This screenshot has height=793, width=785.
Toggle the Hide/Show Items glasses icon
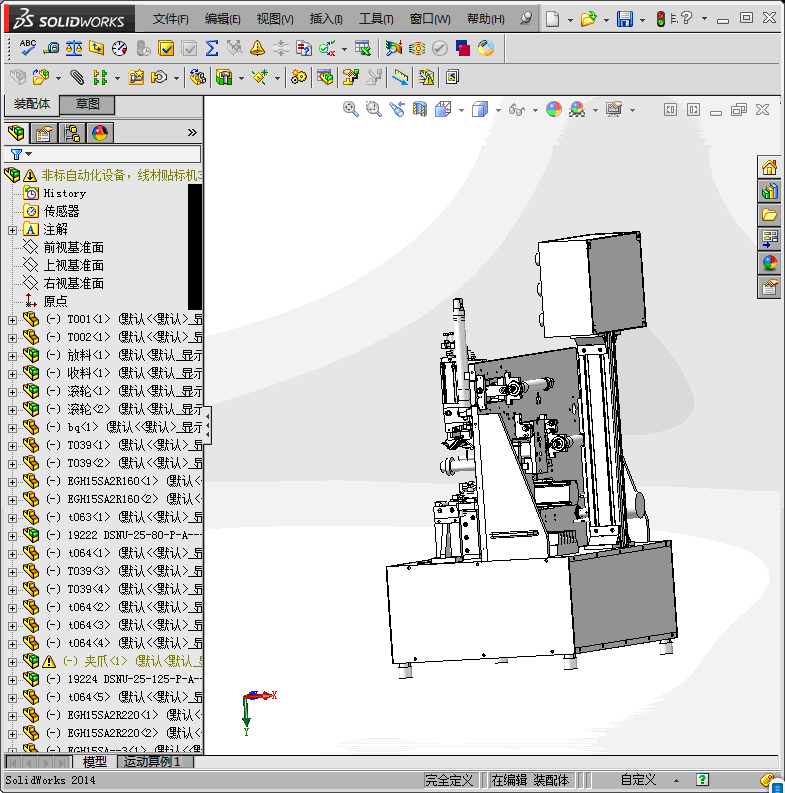point(516,109)
